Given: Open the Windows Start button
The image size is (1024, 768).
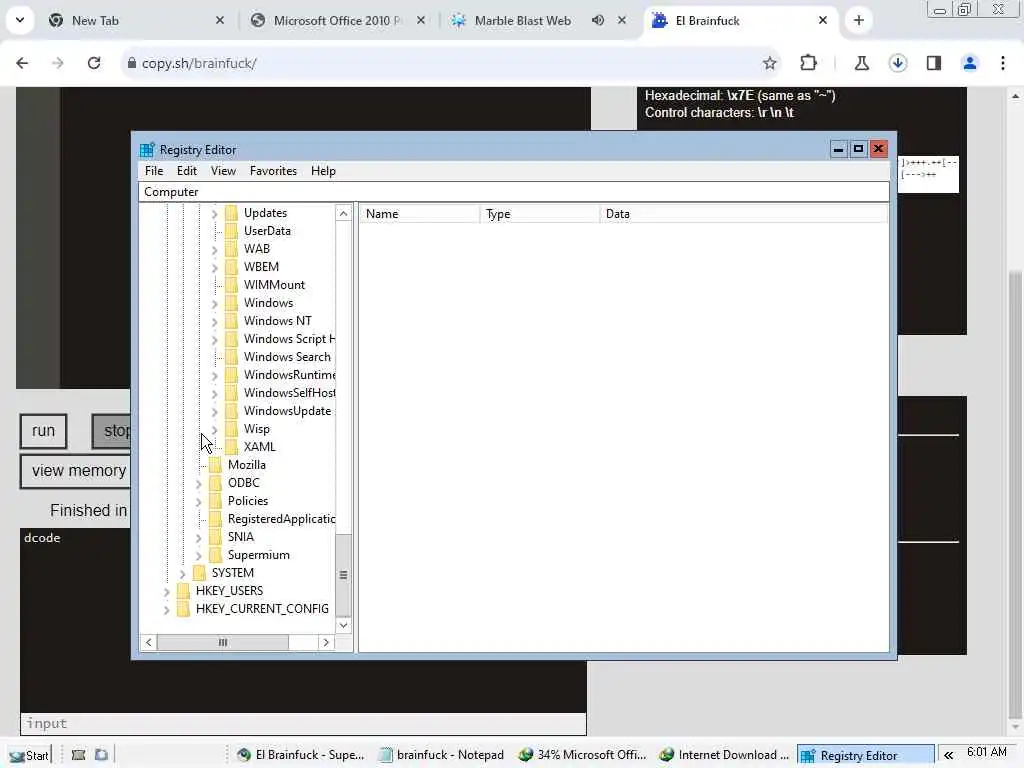Looking at the screenshot, I should (29, 756).
